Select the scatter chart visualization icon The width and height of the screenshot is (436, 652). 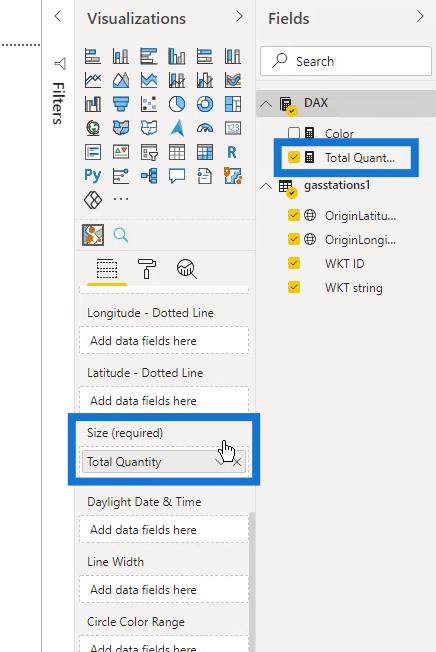(148, 104)
